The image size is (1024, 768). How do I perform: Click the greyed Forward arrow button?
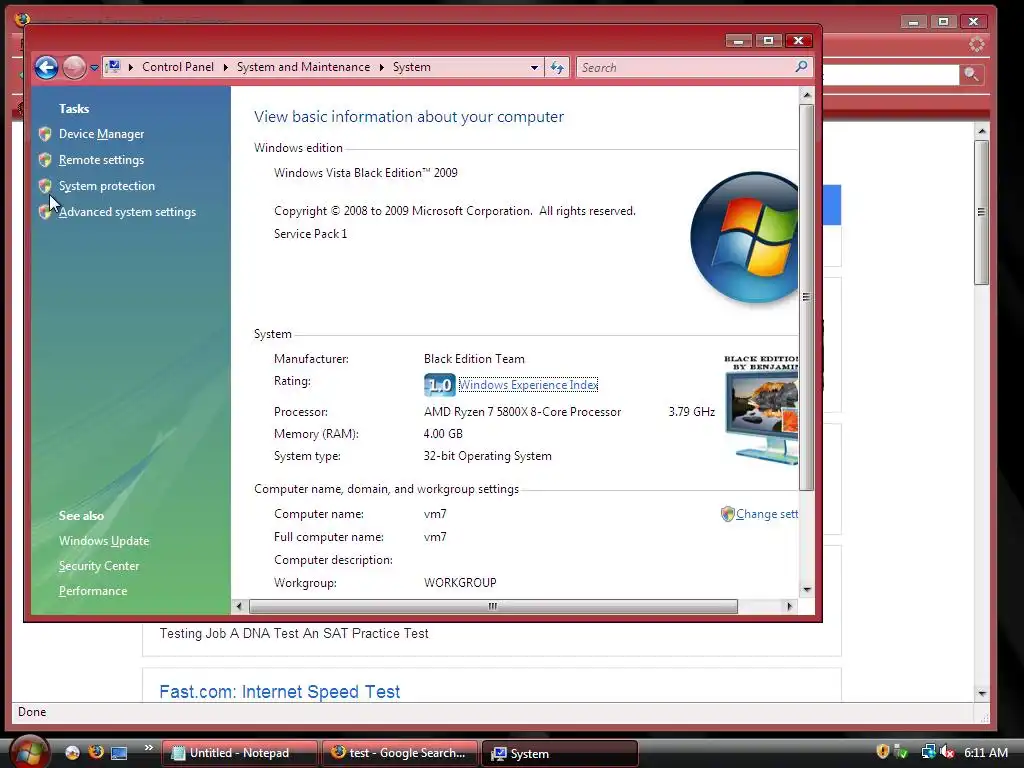(74, 67)
